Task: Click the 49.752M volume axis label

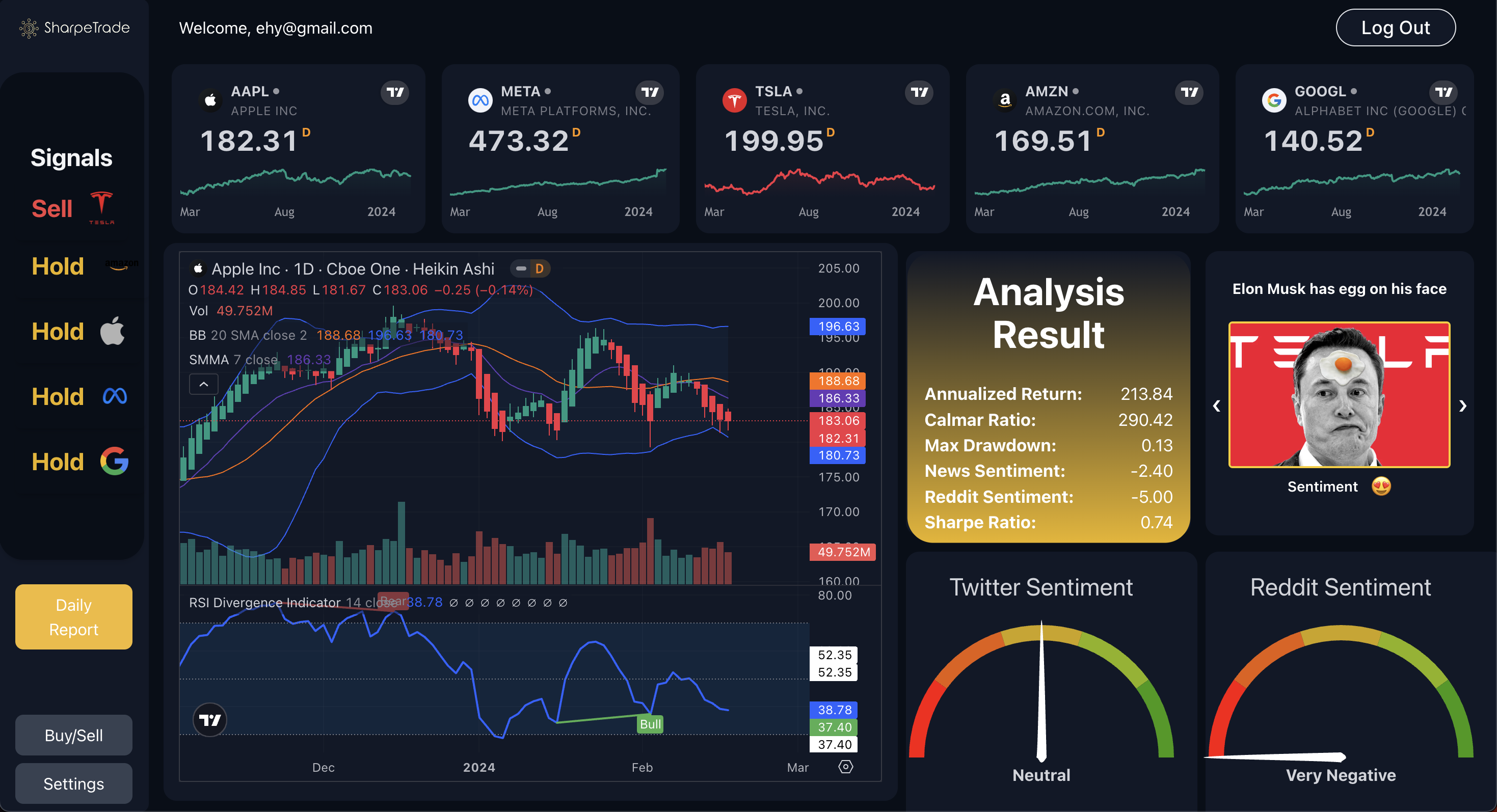Action: 843,551
